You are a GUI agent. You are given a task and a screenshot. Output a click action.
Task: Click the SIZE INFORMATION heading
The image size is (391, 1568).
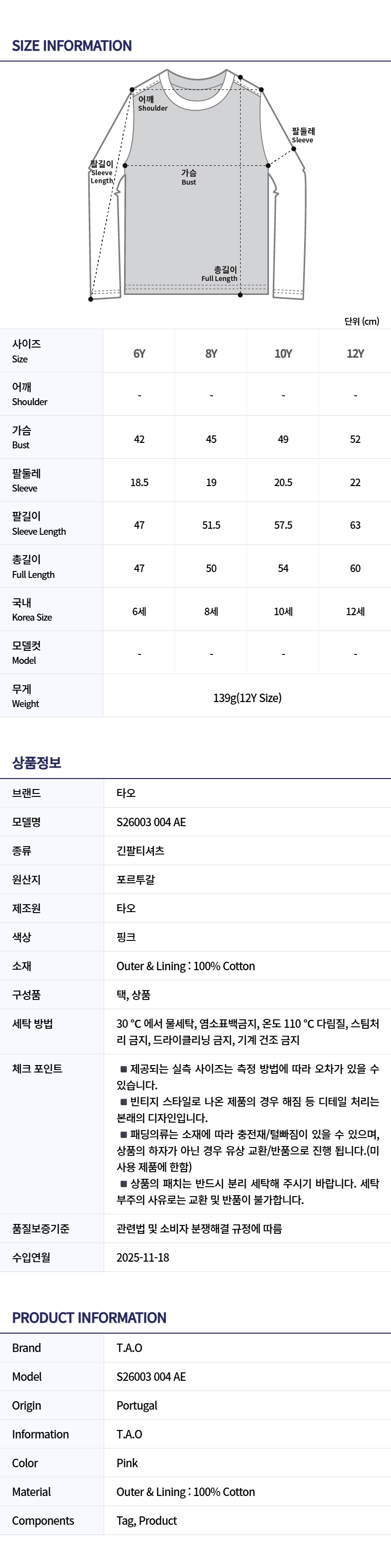coord(72,46)
